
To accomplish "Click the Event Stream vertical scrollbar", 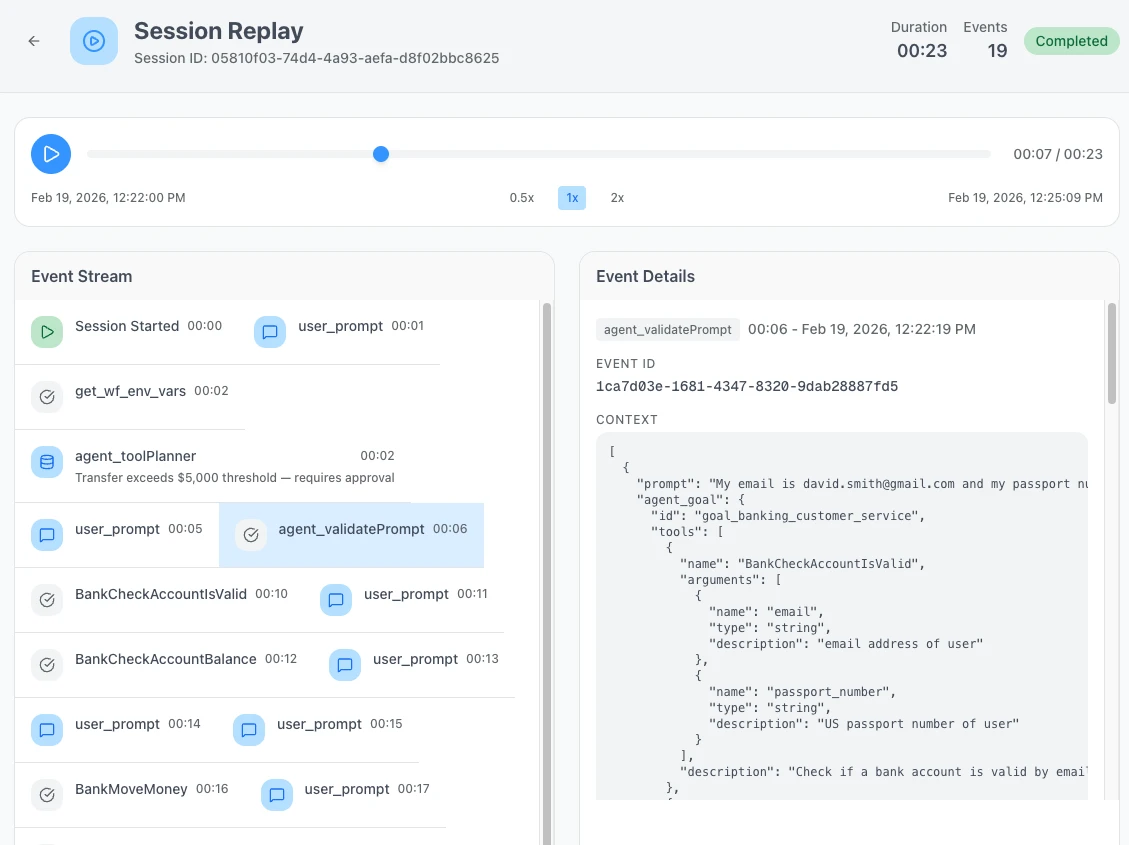I will tap(546, 560).
